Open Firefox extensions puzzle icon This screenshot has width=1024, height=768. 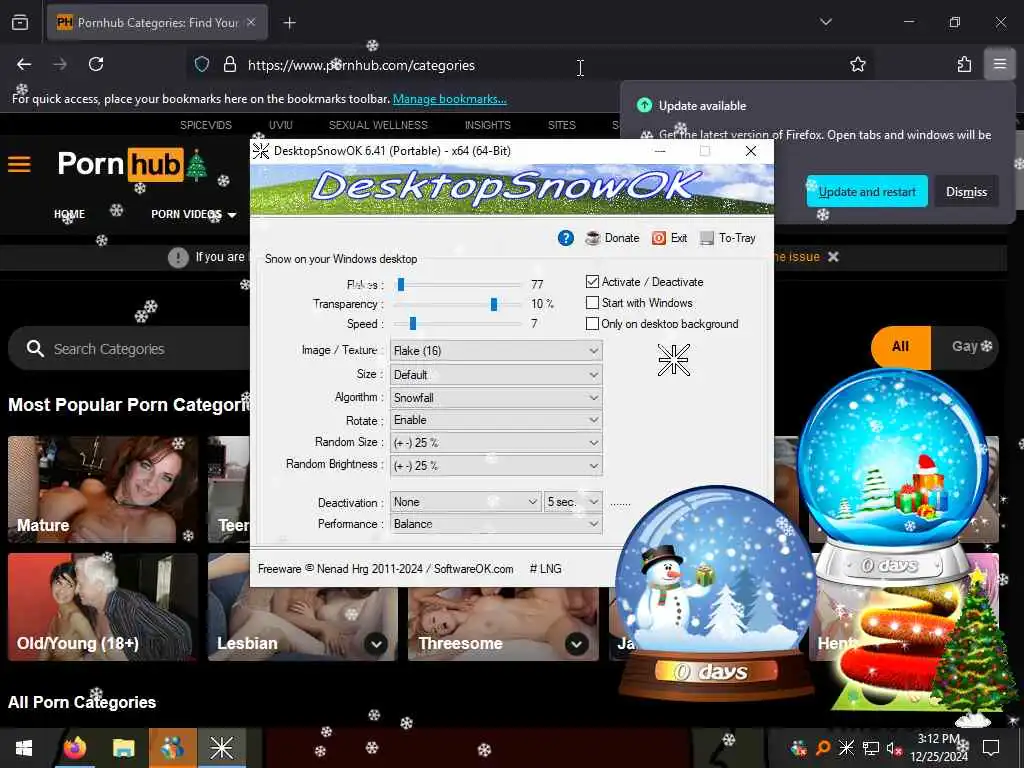[964, 64]
